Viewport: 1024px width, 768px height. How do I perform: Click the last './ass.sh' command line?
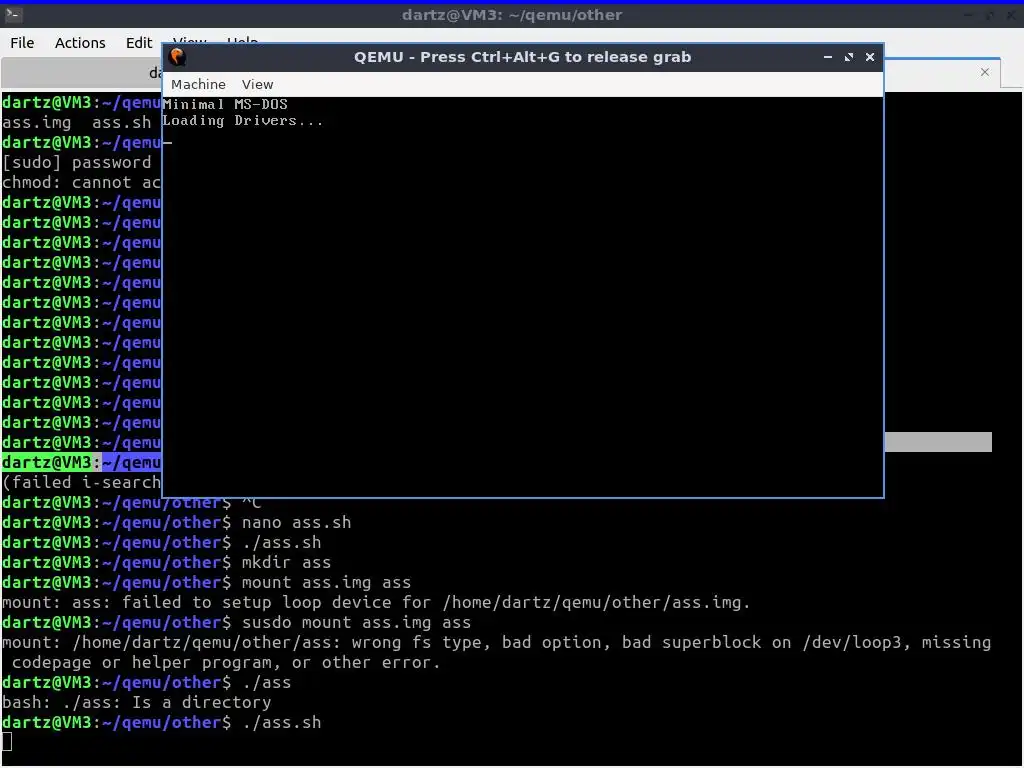(161, 723)
